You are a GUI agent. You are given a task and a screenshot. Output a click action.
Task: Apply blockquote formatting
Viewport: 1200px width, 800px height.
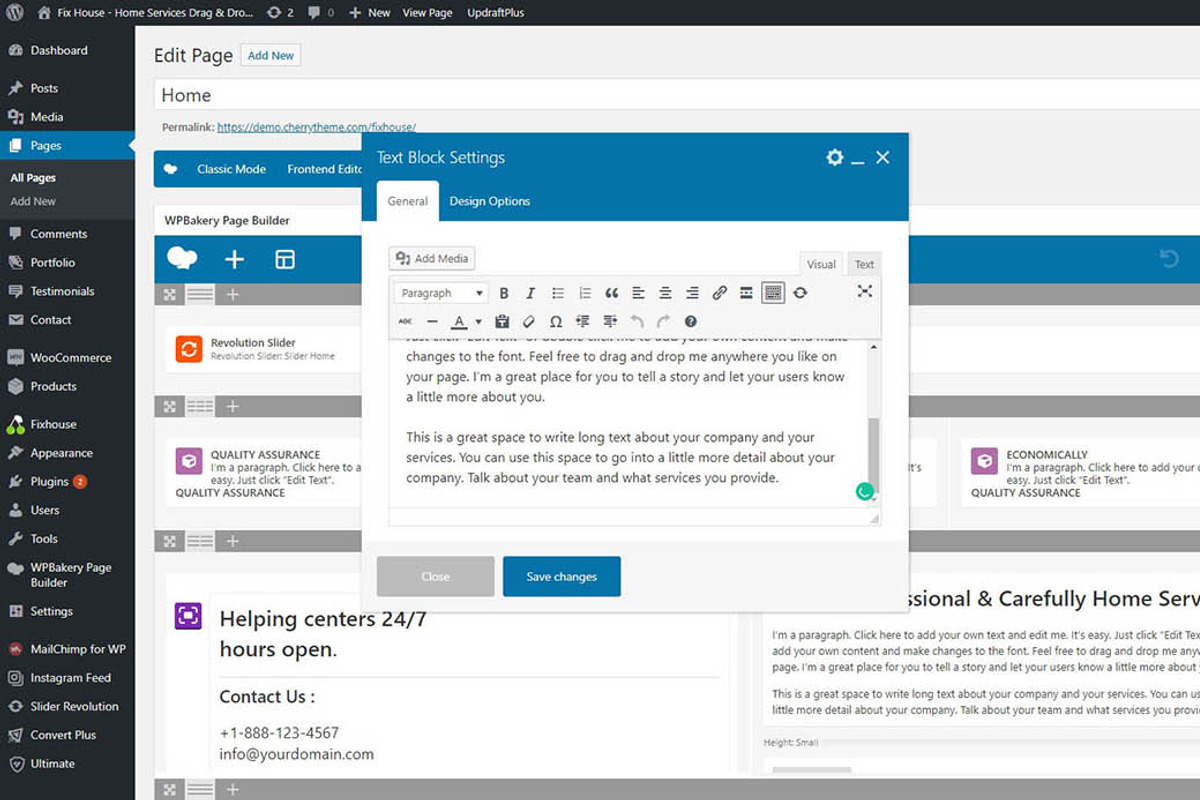tap(612, 293)
